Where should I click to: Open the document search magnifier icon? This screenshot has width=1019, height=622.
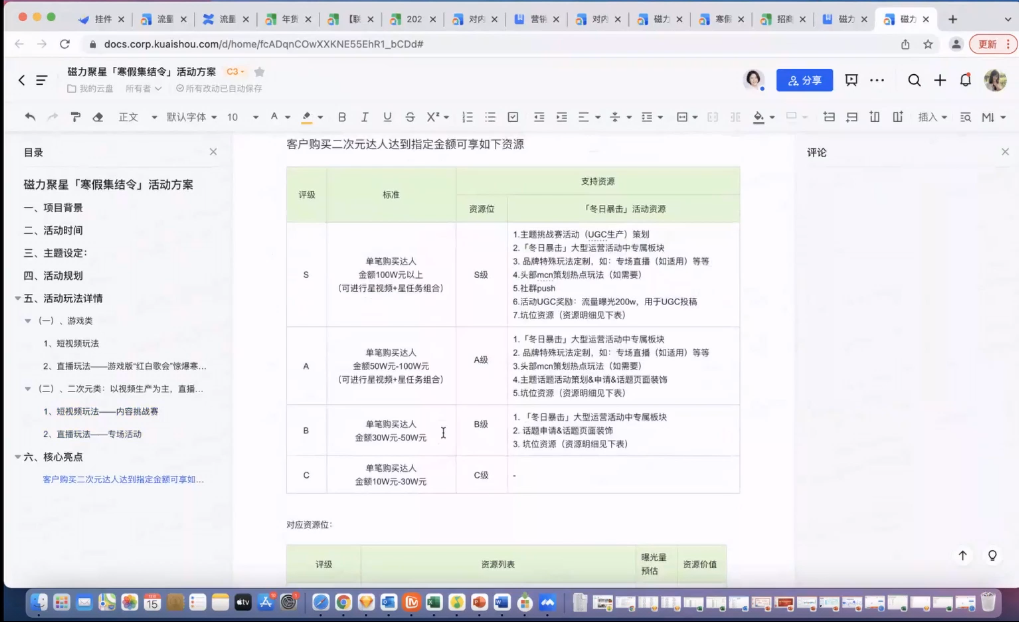point(912,79)
